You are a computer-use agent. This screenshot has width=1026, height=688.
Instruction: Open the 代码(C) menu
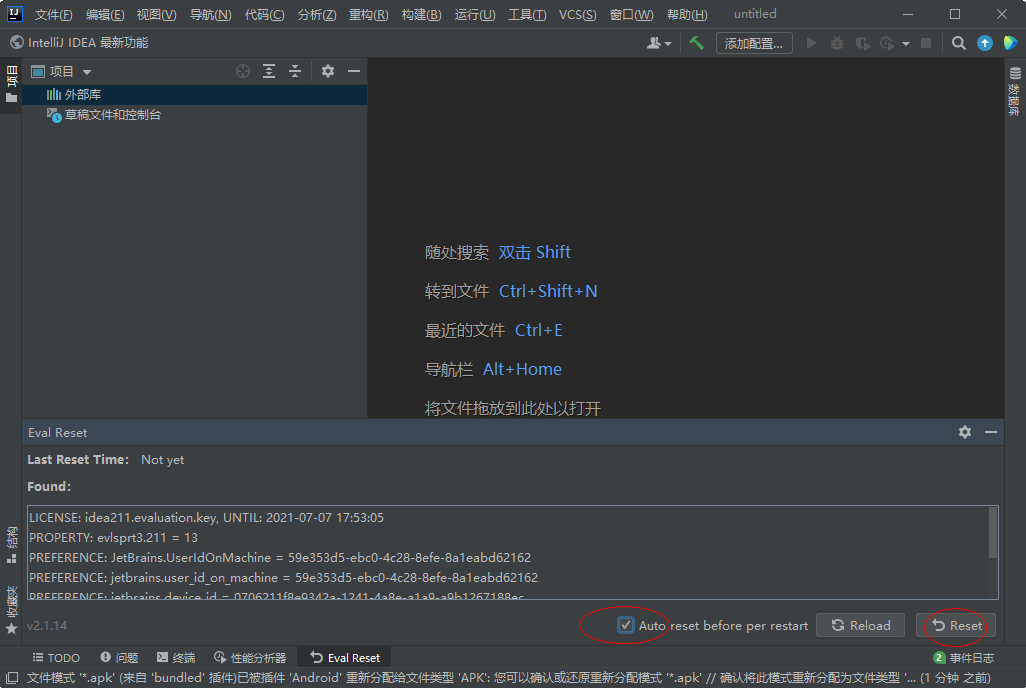(264, 14)
